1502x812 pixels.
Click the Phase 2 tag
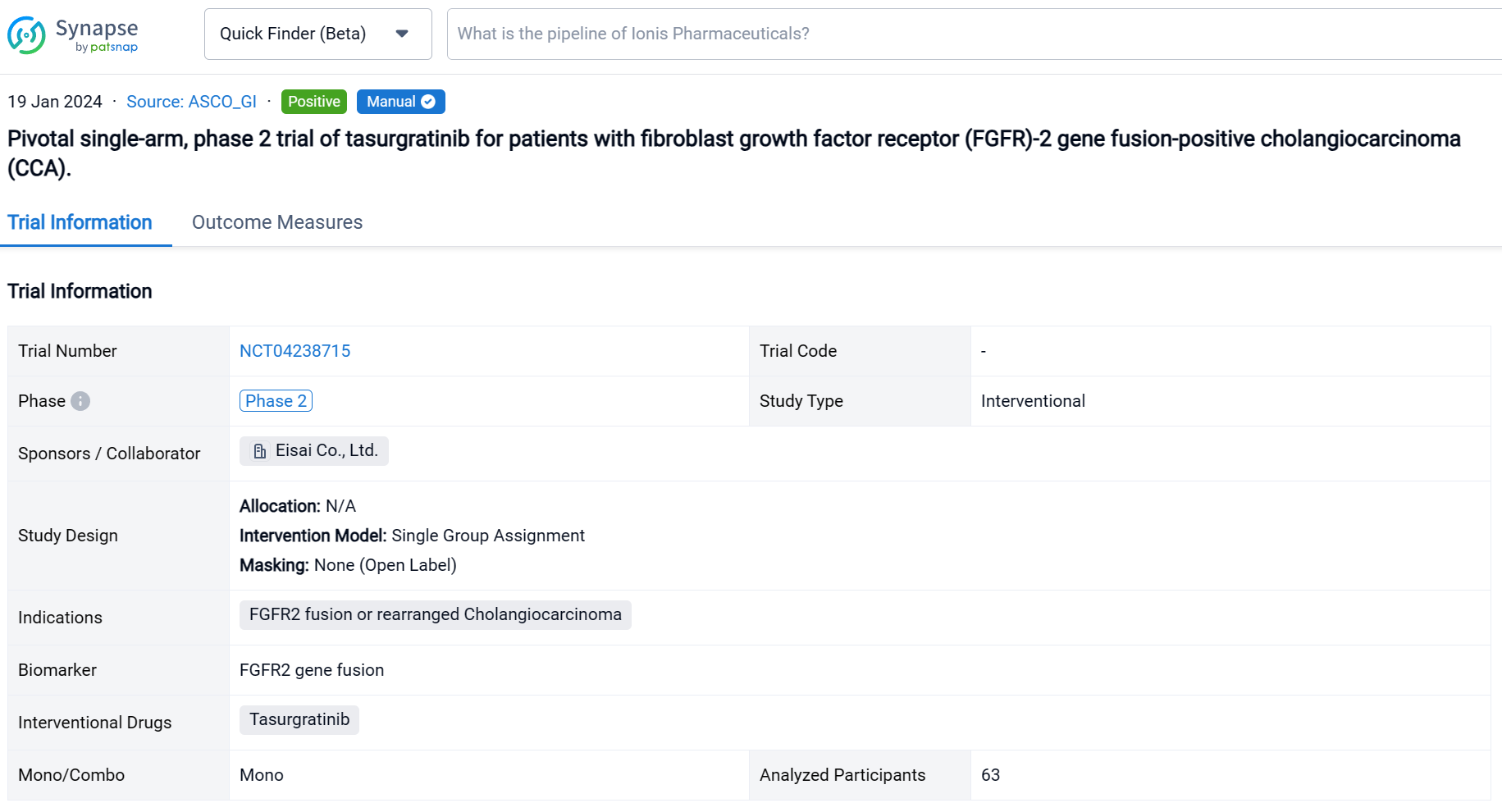(276, 401)
